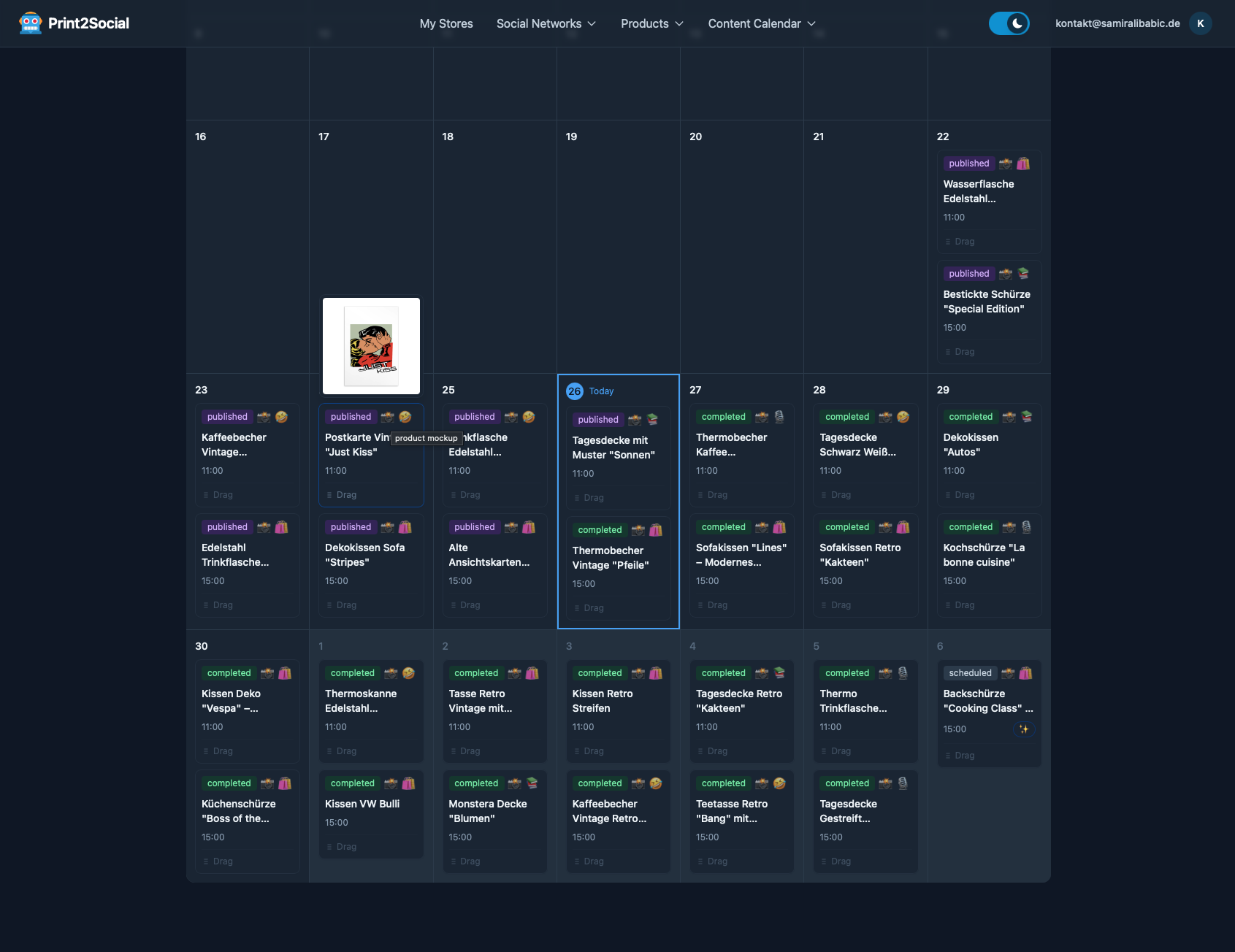The image size is (1235, 952).
Task: Click the camera icon on Tagesdecke mit Muster "Sonnen"
Action: (634, 419)
